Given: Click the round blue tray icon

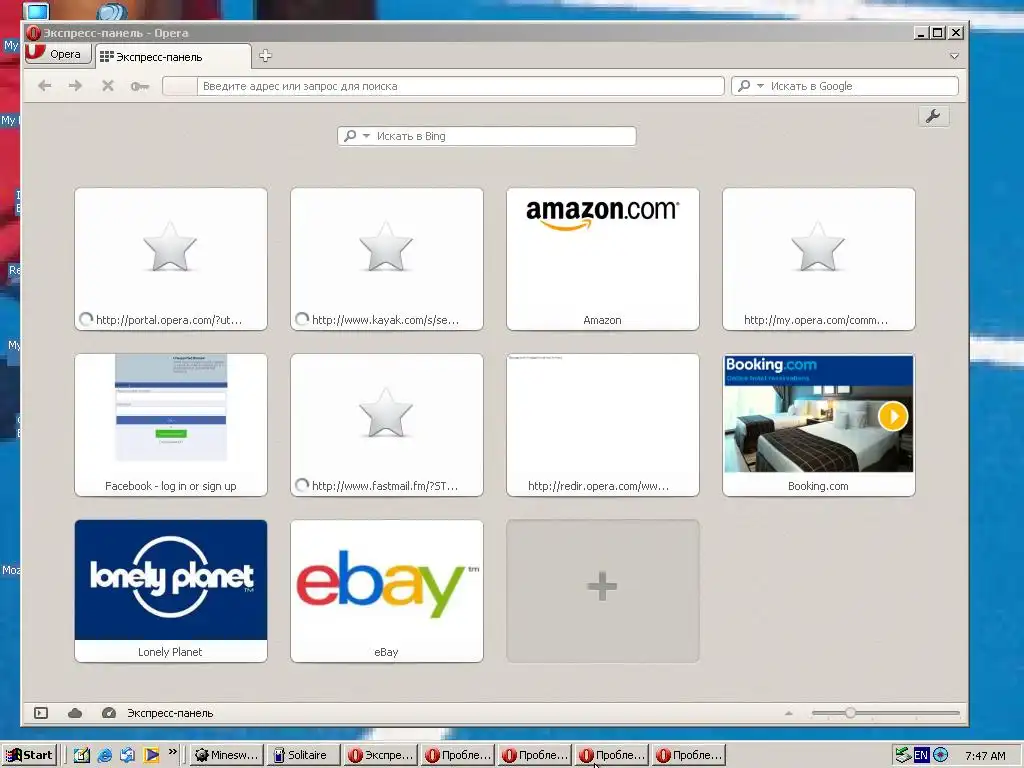Looking at the screenshot, I should 940,755.
